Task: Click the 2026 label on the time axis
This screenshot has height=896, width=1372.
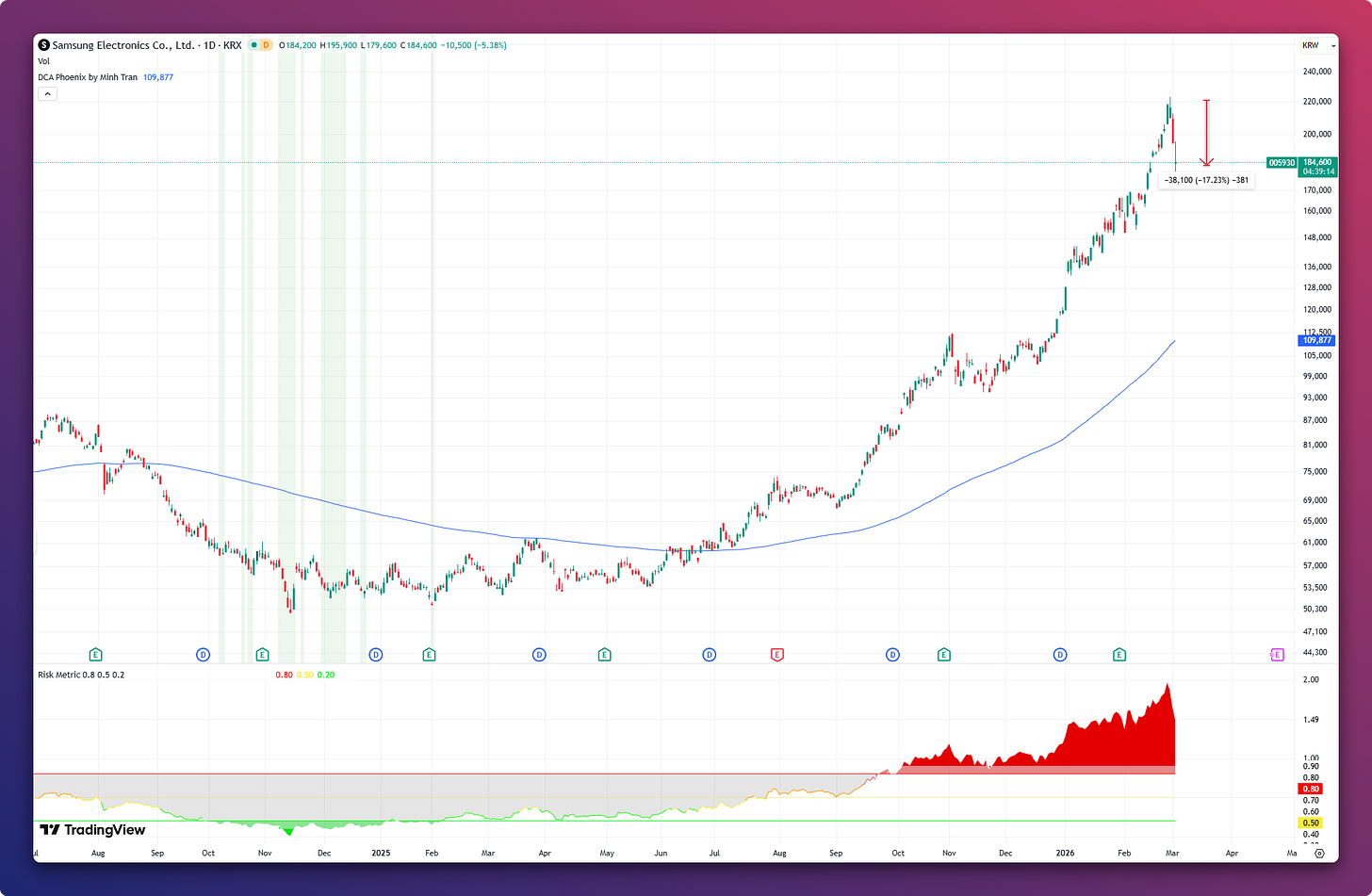Action: click(x=1064, y=853)
